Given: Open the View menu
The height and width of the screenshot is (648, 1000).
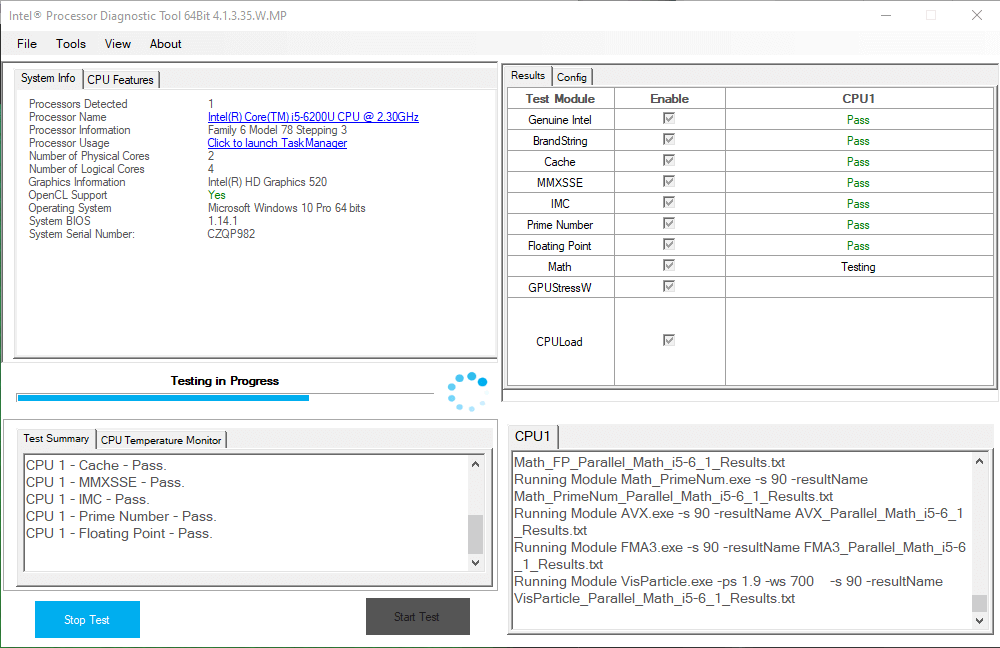Looking at the screenshot, I should 118,44.
